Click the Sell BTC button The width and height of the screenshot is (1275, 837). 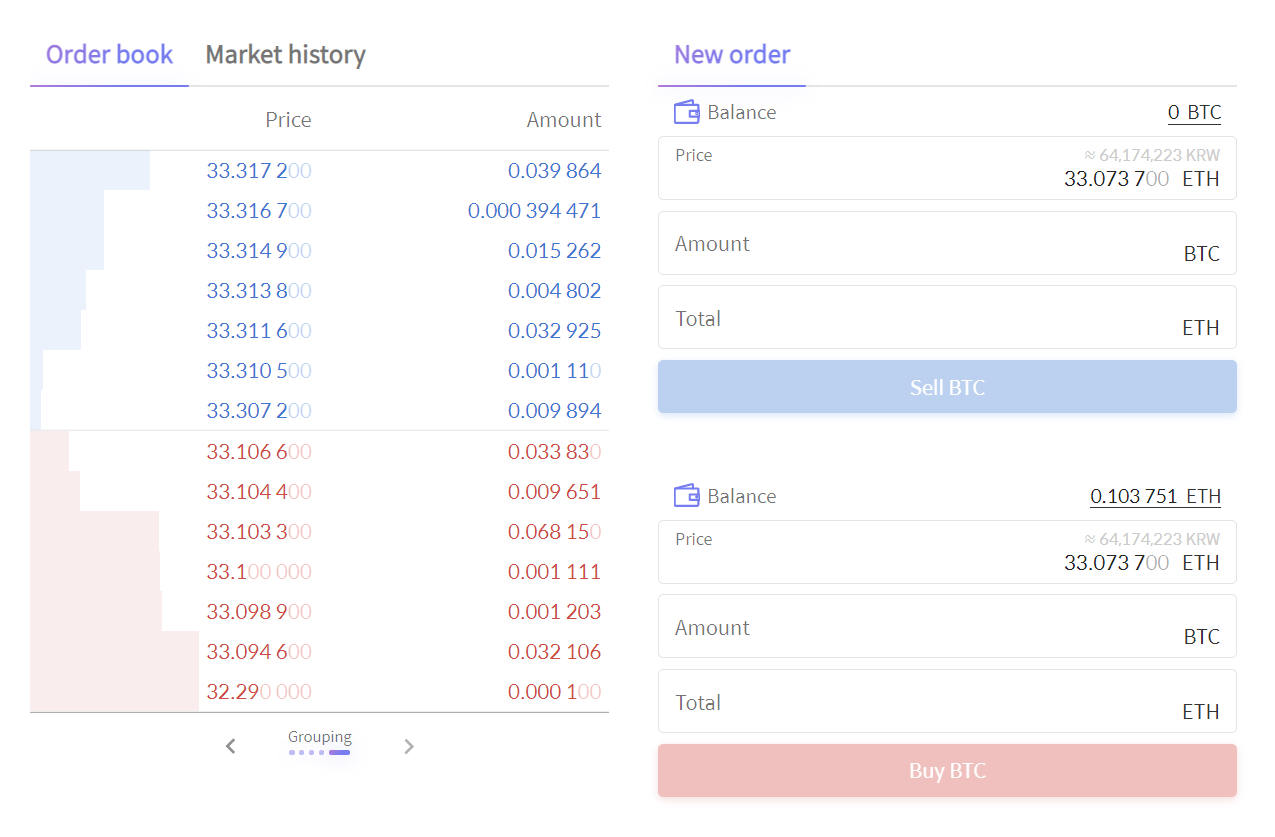pos(947,387)
